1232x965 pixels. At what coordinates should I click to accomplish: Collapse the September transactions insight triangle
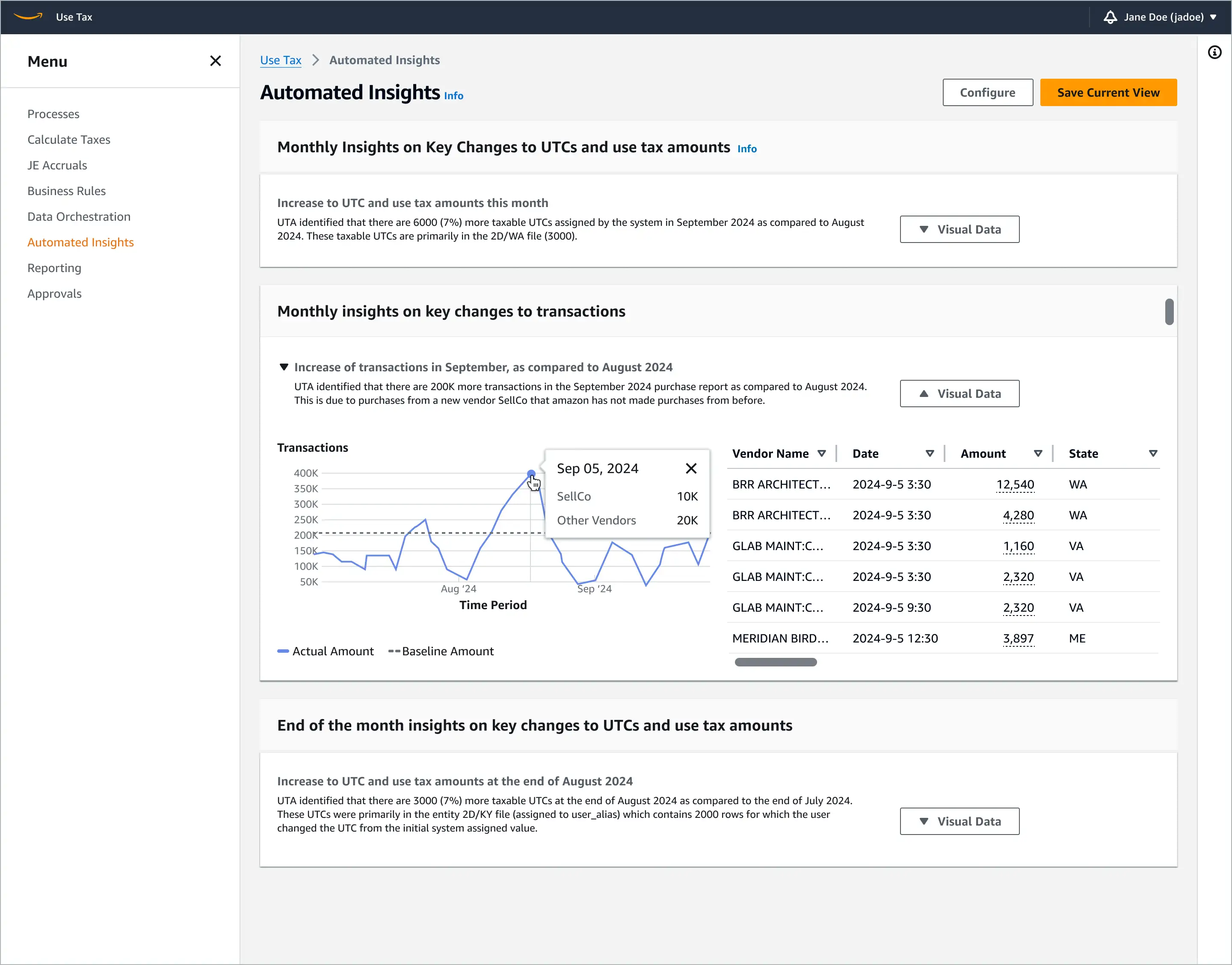284,367
